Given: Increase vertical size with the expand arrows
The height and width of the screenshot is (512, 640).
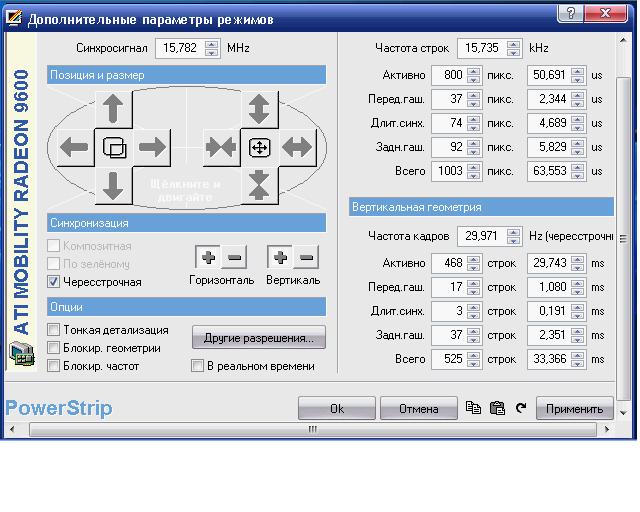Looking at the screenshot, I should tap(259, 108).
